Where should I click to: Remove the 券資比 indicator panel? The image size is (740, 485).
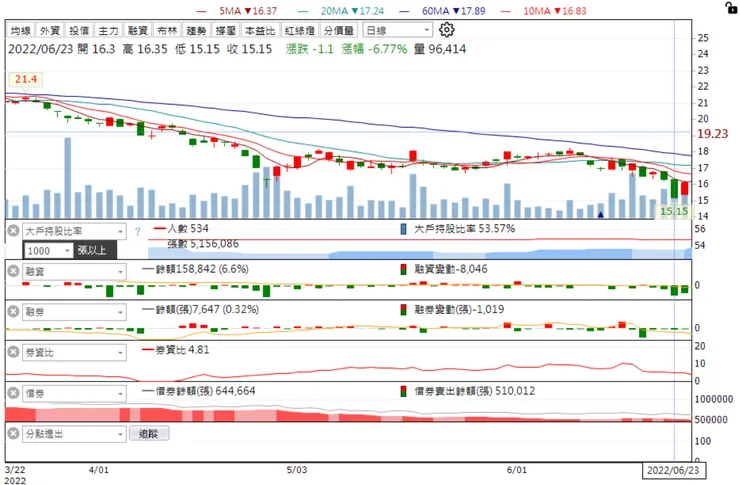[14, 352]
